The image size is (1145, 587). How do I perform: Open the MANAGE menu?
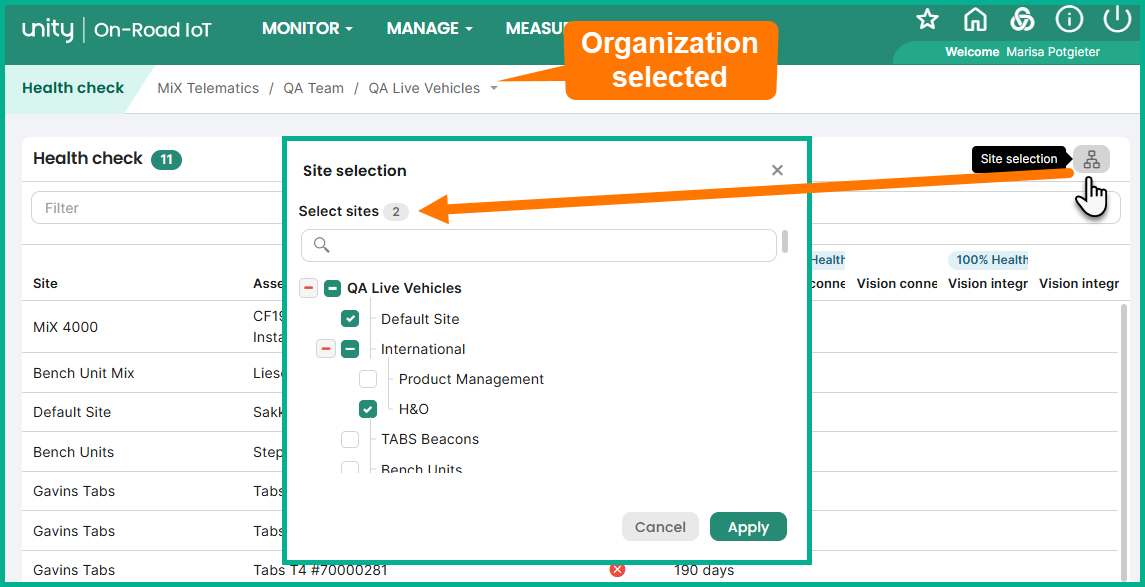[429, 28]
